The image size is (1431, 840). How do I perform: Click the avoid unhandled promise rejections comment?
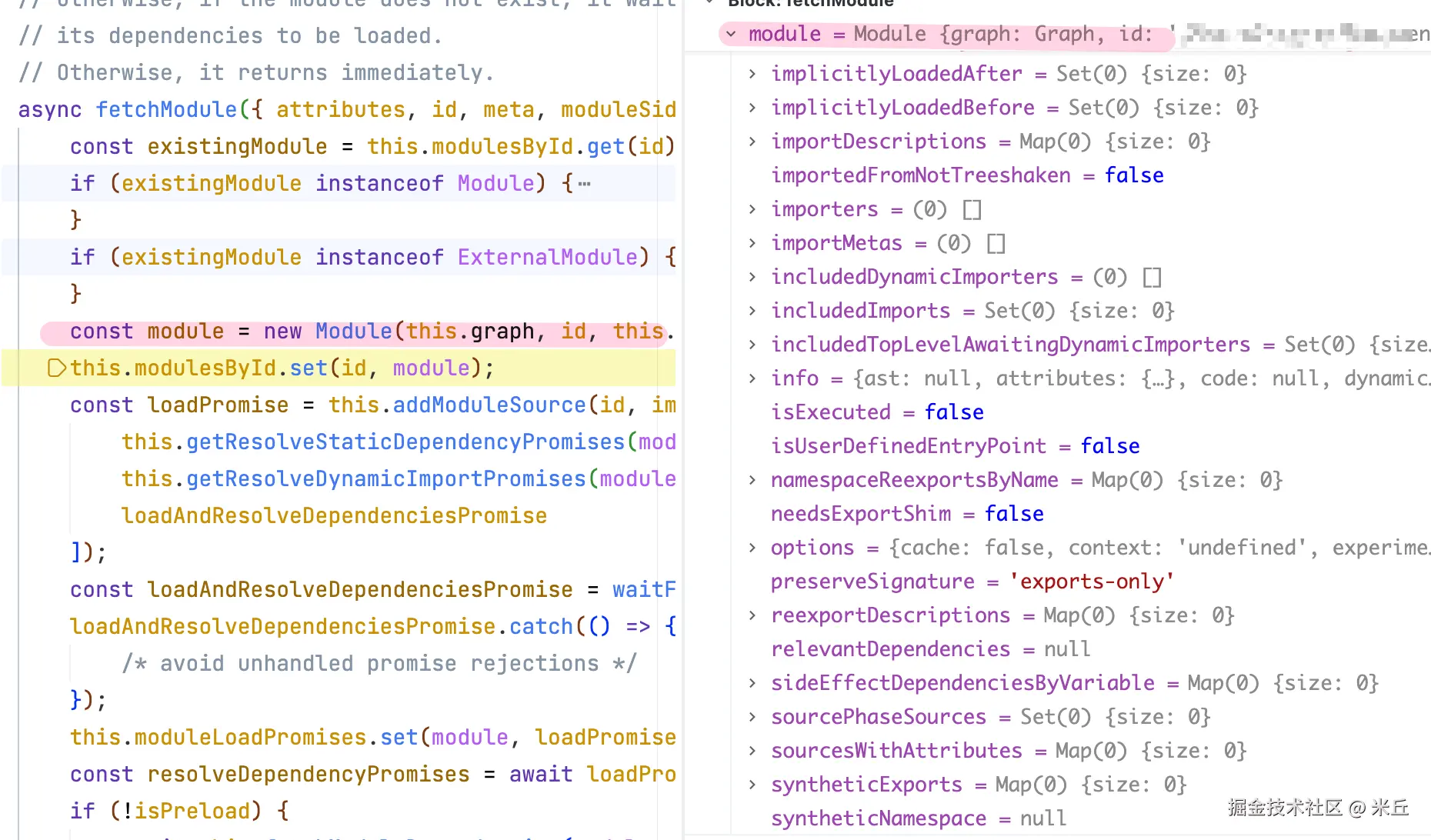379,663
